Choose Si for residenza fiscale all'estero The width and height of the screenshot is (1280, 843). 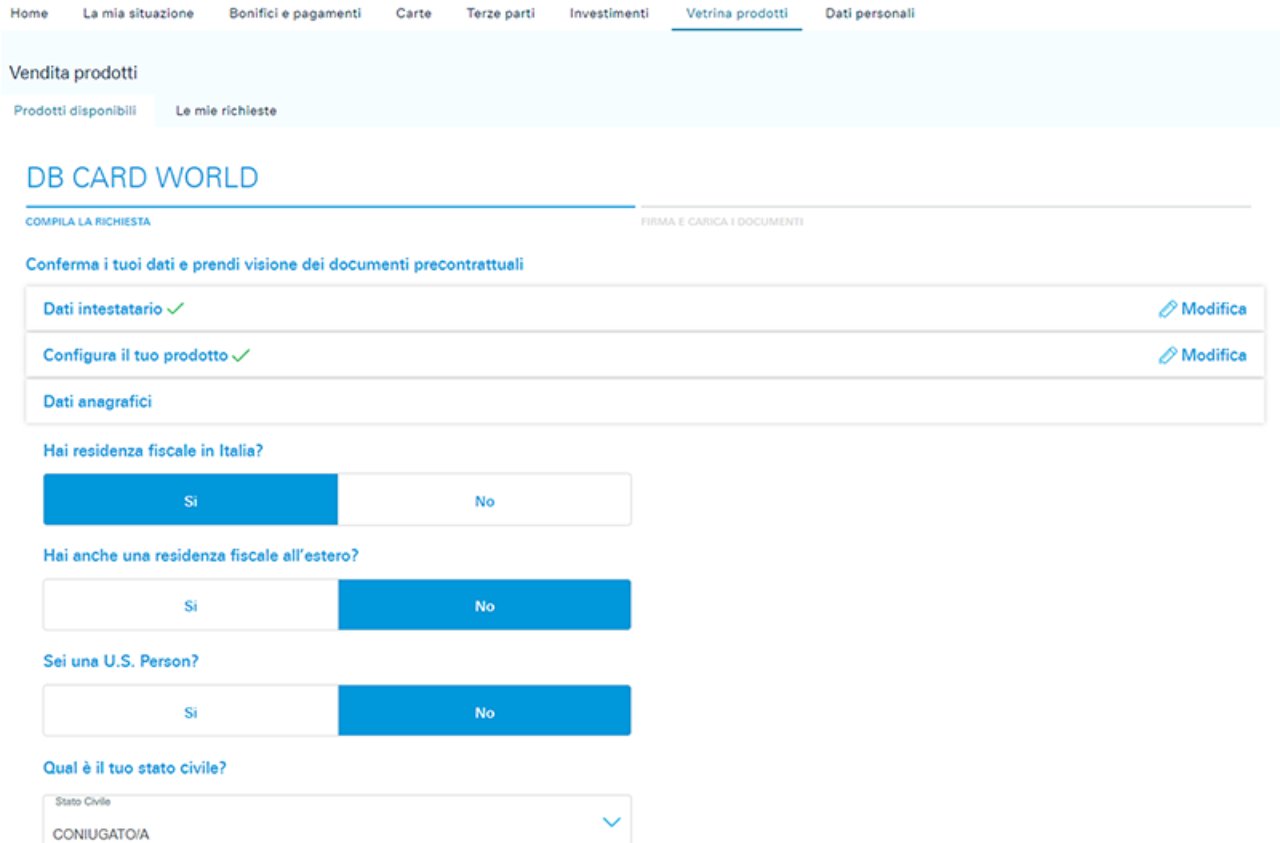191,606
